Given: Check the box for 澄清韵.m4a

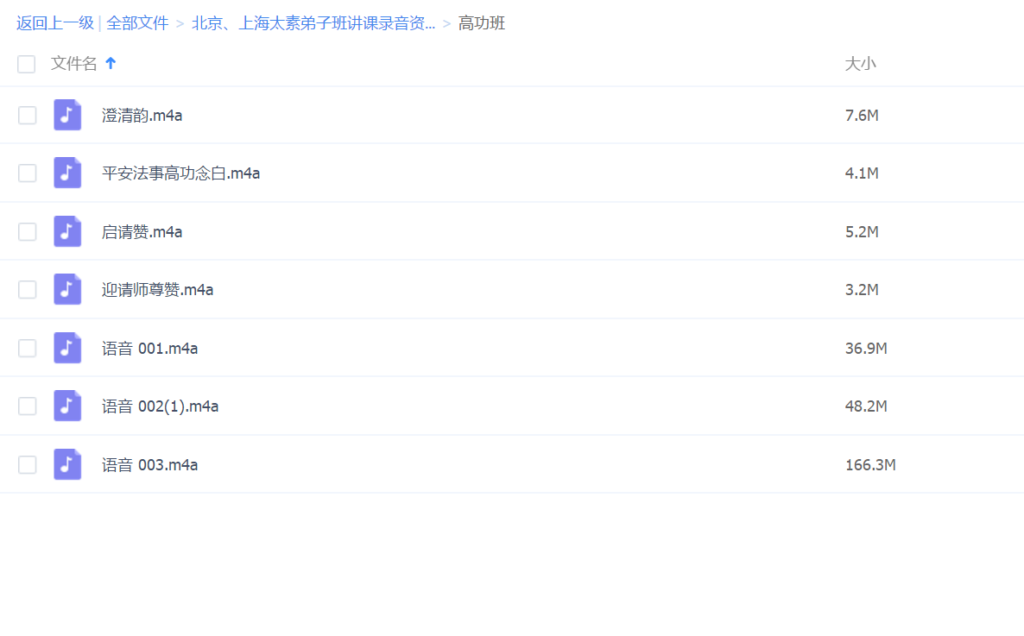Looking at the screenshot, I should tap(27, 115).
